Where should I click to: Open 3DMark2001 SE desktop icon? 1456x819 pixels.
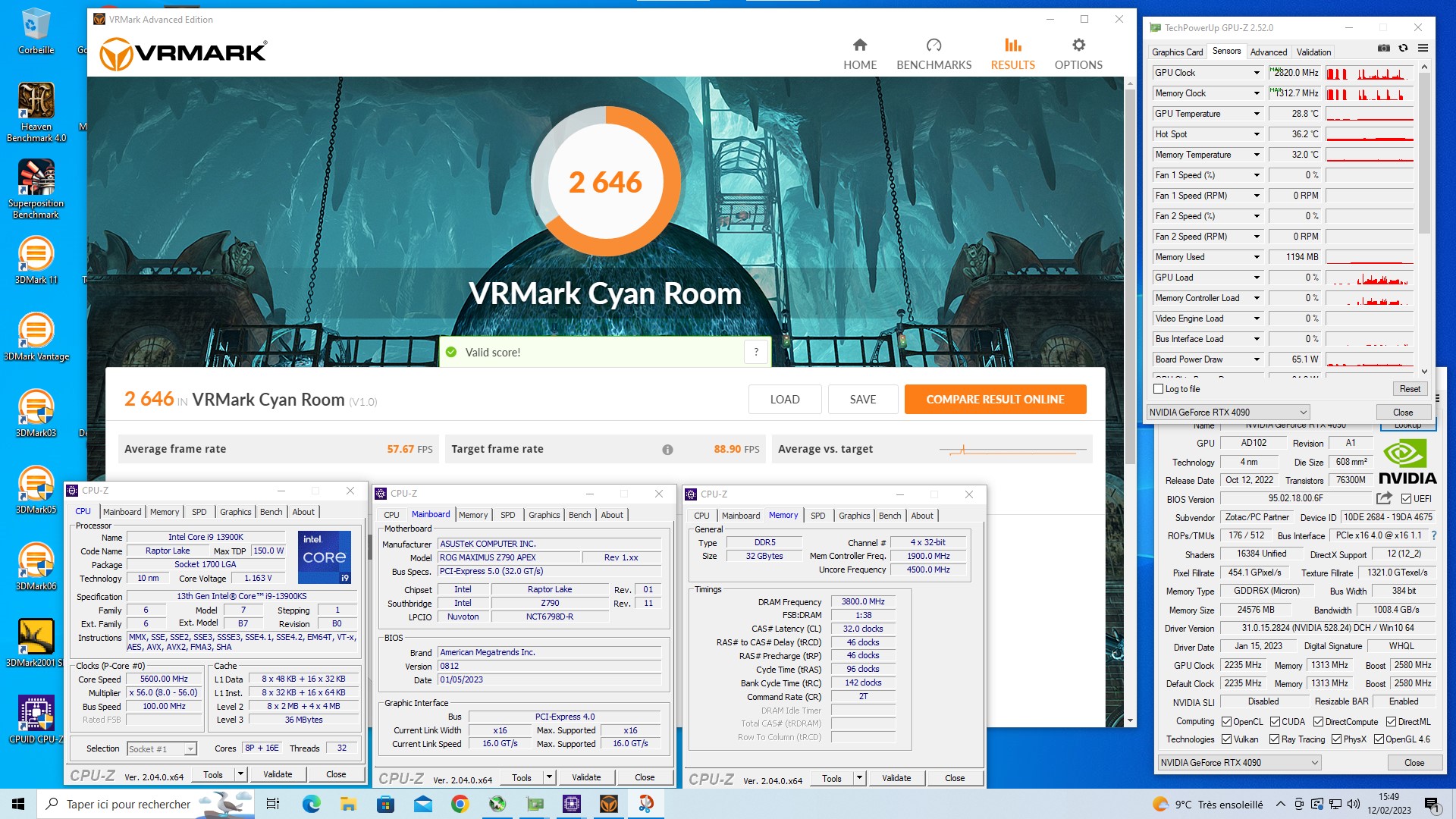coord(36,644)
